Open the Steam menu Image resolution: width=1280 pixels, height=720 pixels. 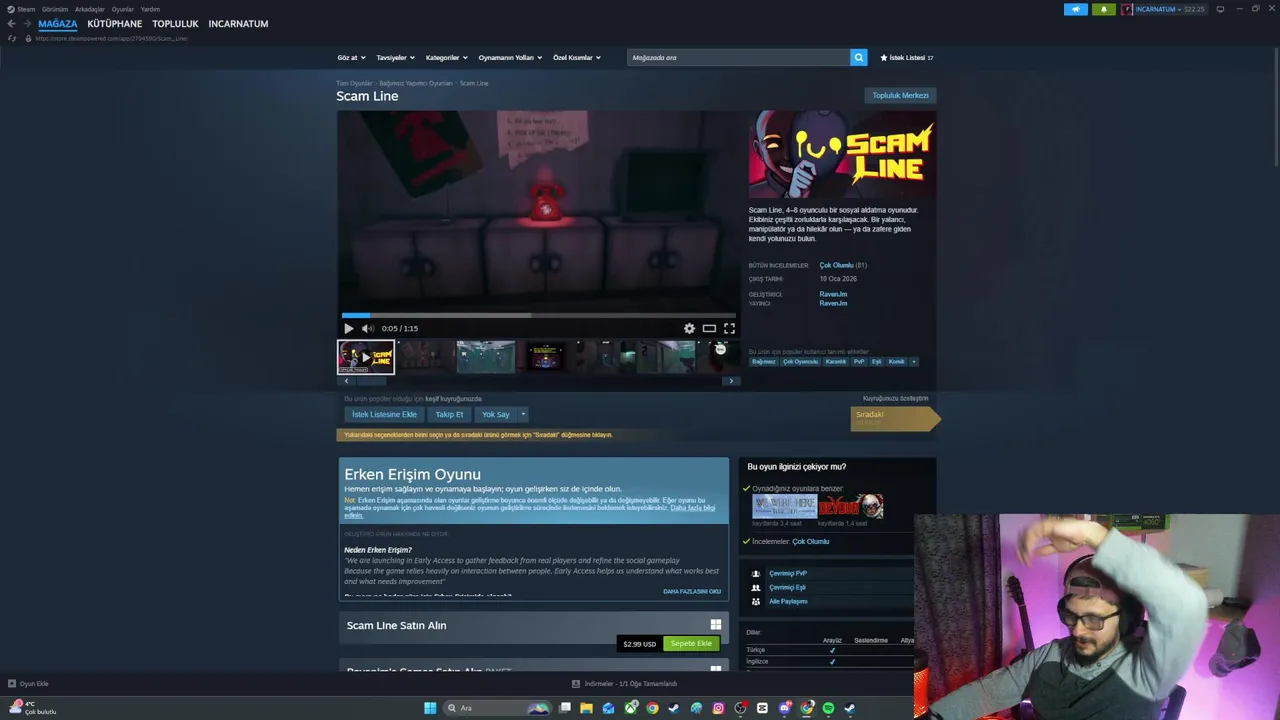[26, 9]
